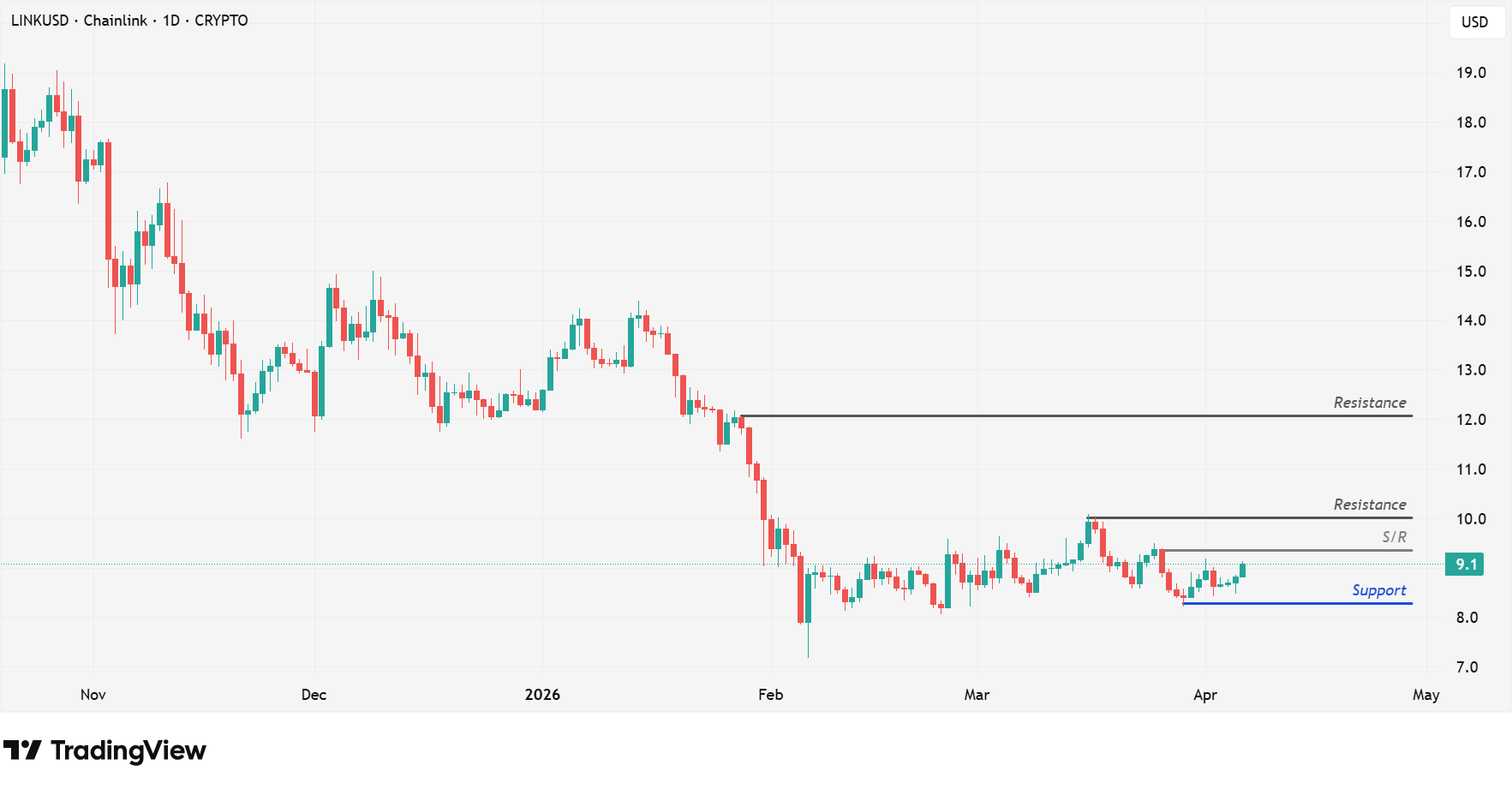
Task: Click the Feb label on time axis
Action: click(770, 695)
